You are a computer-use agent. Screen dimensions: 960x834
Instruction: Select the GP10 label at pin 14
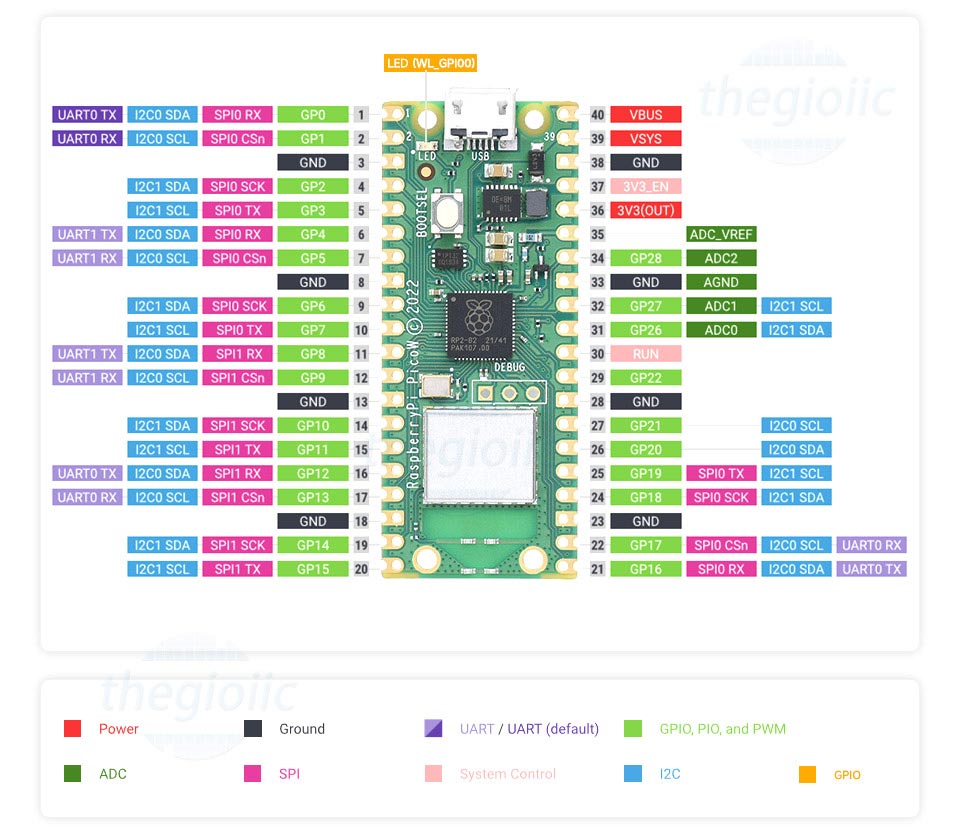pos(313,425)
